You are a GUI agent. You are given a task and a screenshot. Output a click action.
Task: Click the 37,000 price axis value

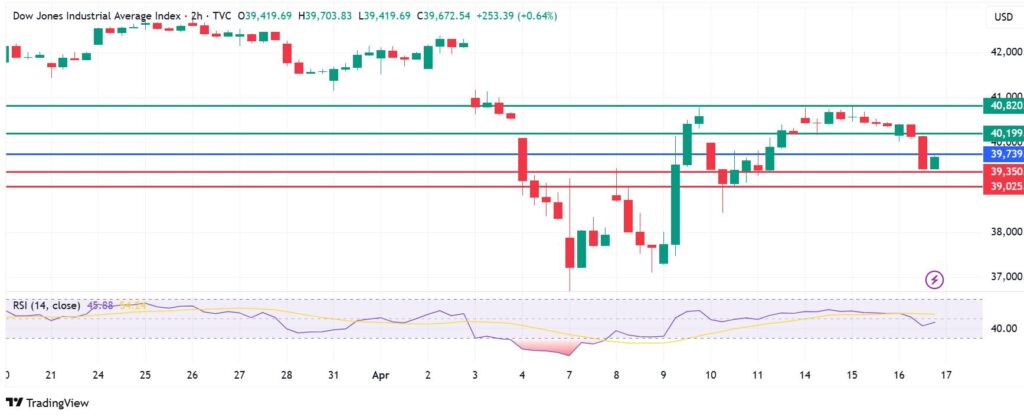point(1003,276)
